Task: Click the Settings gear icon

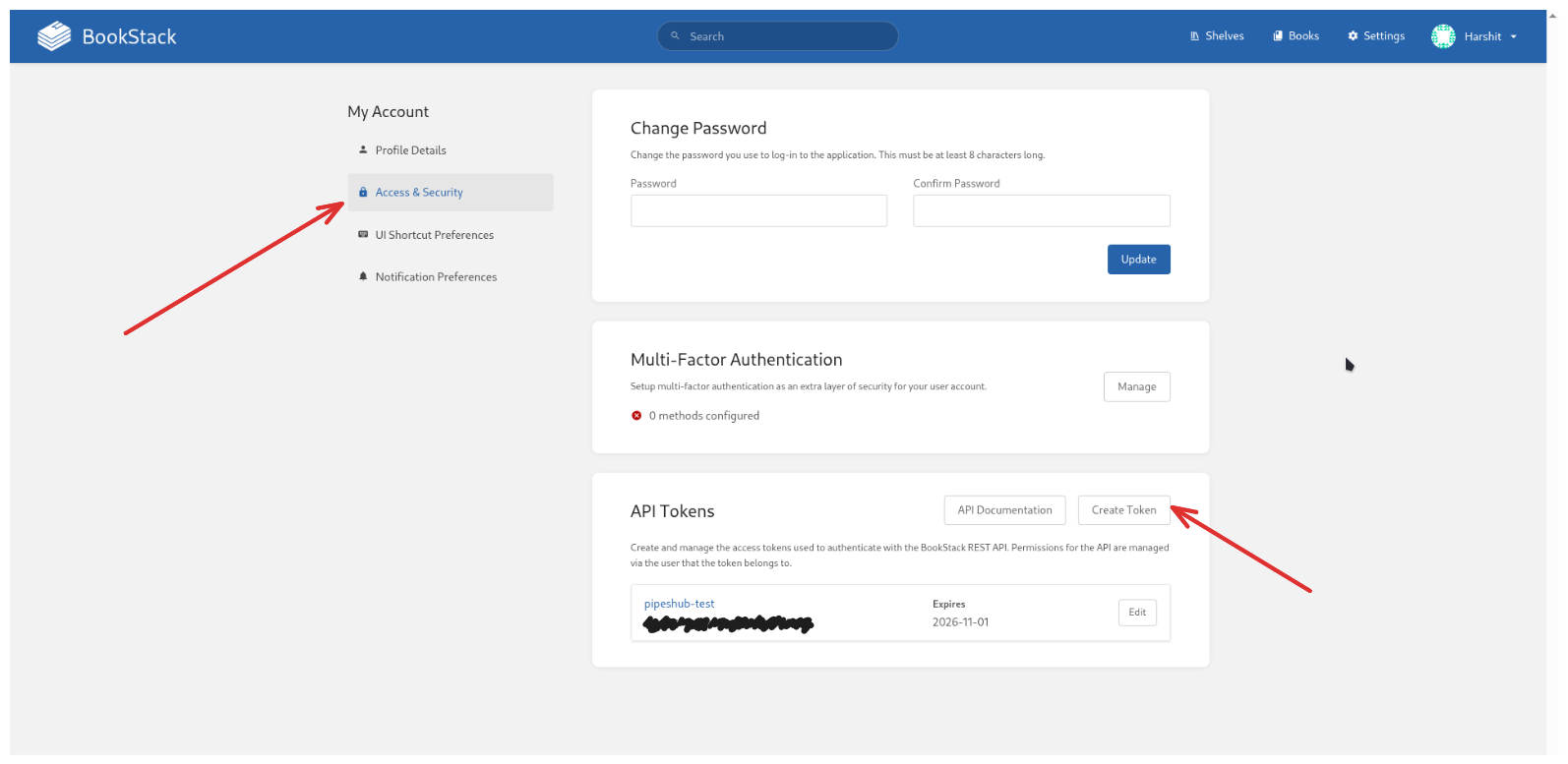Action: 1353,36
